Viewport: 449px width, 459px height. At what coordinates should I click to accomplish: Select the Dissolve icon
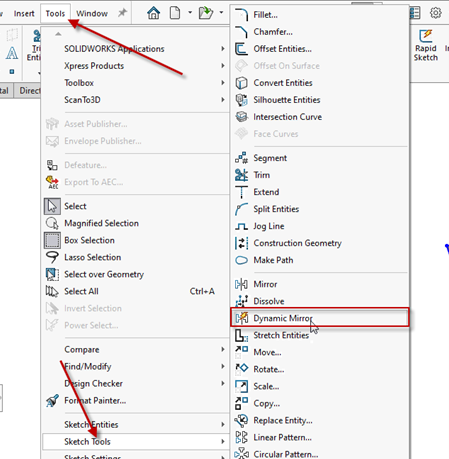click(x=241, y=301)
